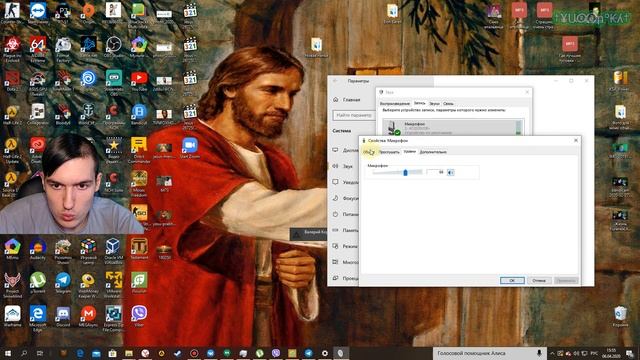
Task: Open the Связь tab in Sound window
Action: click(448, 104)
